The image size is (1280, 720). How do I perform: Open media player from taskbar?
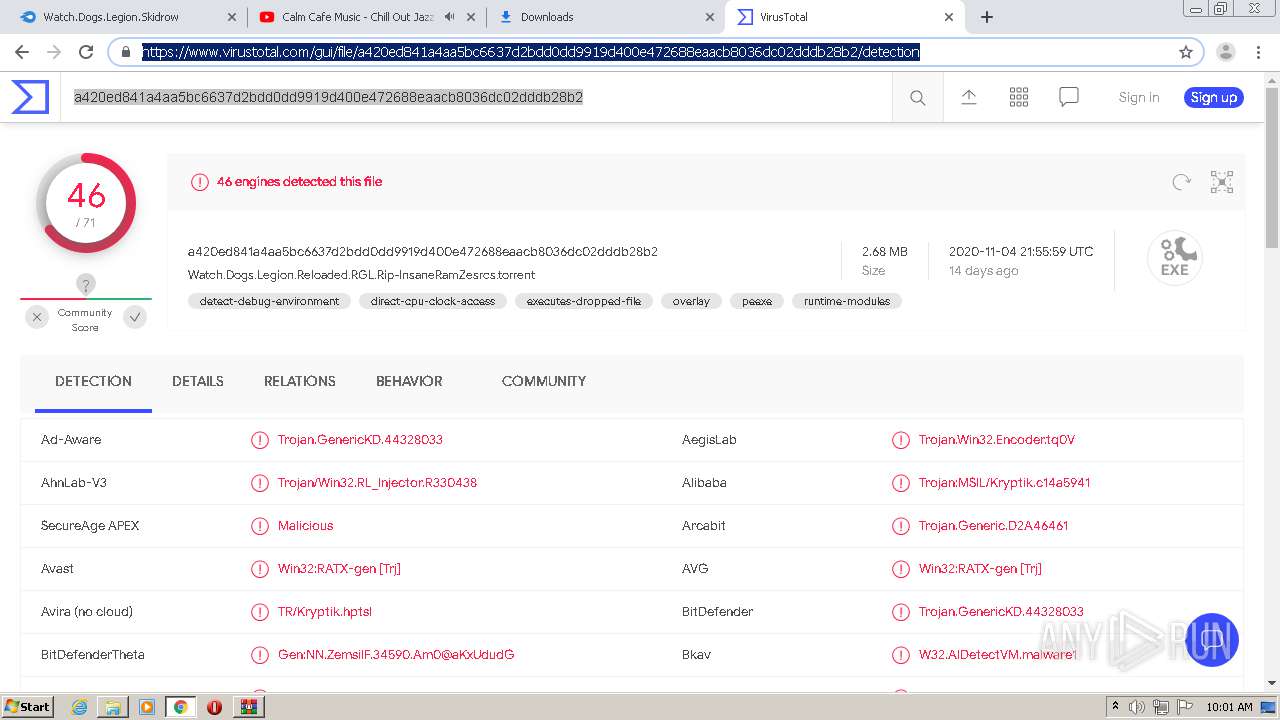[147, 707]
